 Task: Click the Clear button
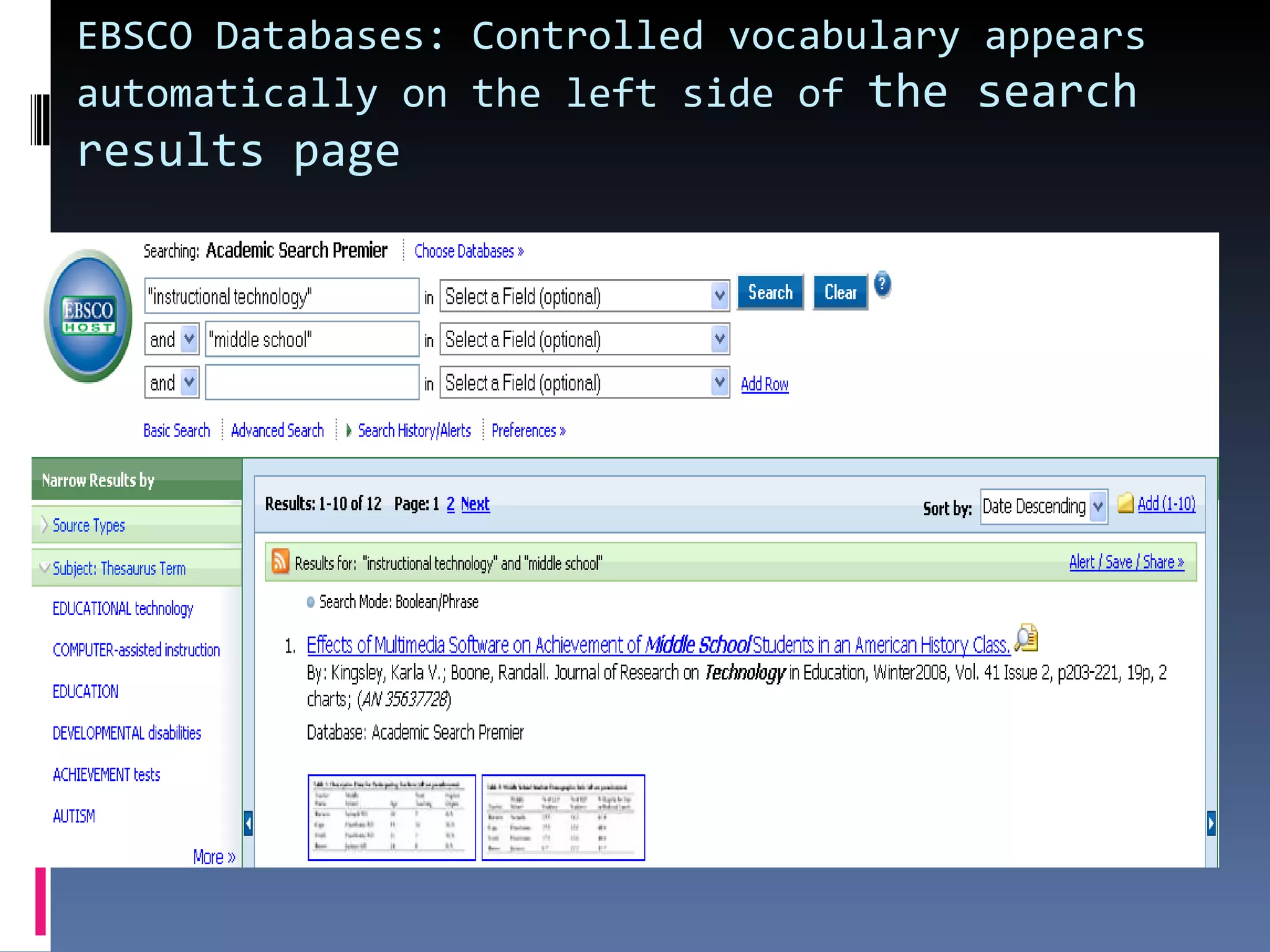[x=840, y=292]
